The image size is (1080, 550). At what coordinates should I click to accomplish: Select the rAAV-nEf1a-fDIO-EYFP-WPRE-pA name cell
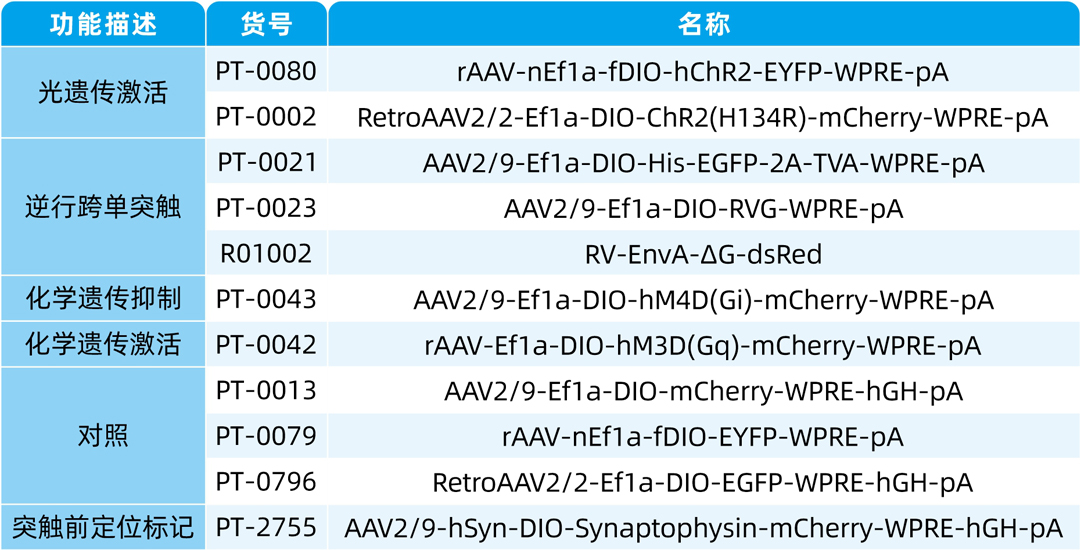pyautogui.click(x=703, y=436)
